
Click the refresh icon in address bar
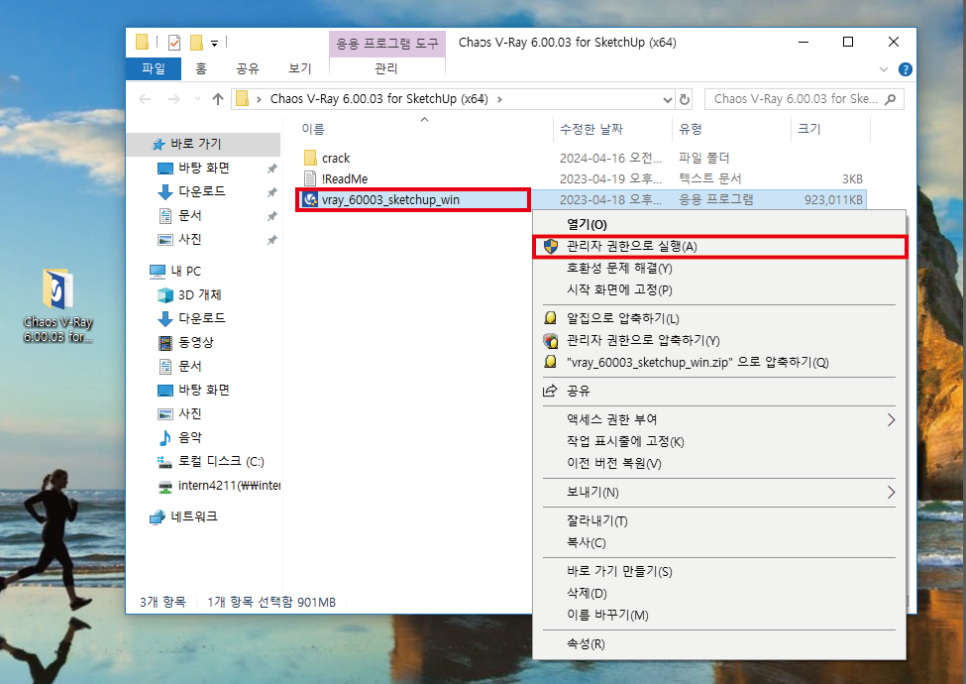684,99
